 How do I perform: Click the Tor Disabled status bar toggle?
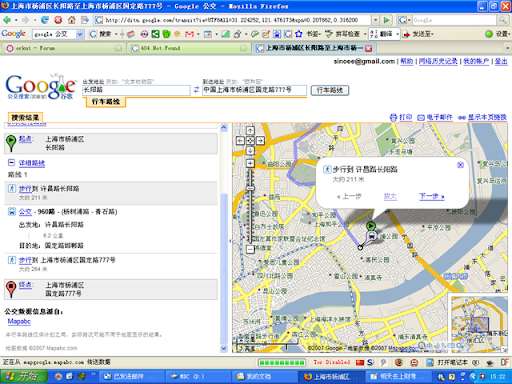click(x=332, y=362)
